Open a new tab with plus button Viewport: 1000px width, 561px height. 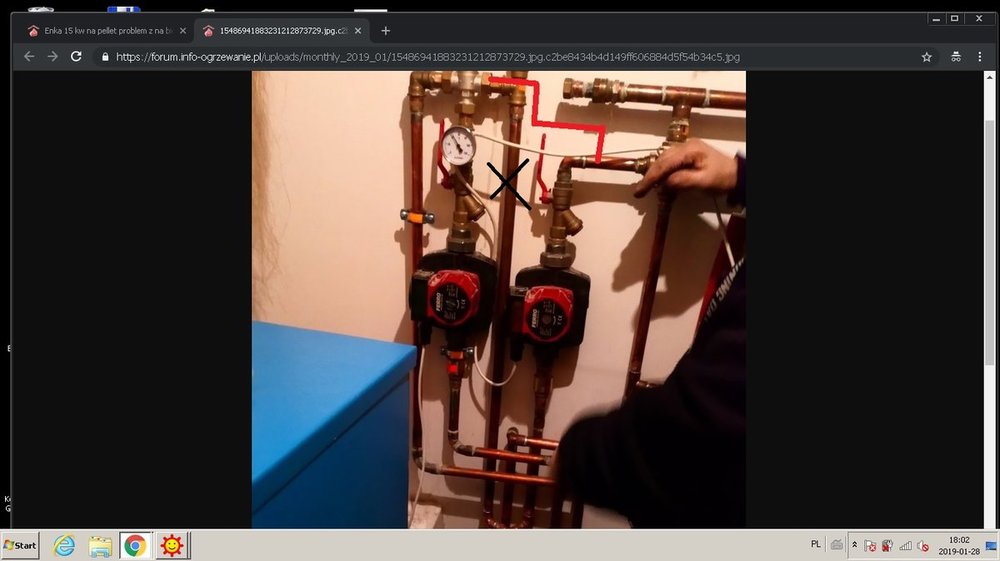tap(386, 31)
